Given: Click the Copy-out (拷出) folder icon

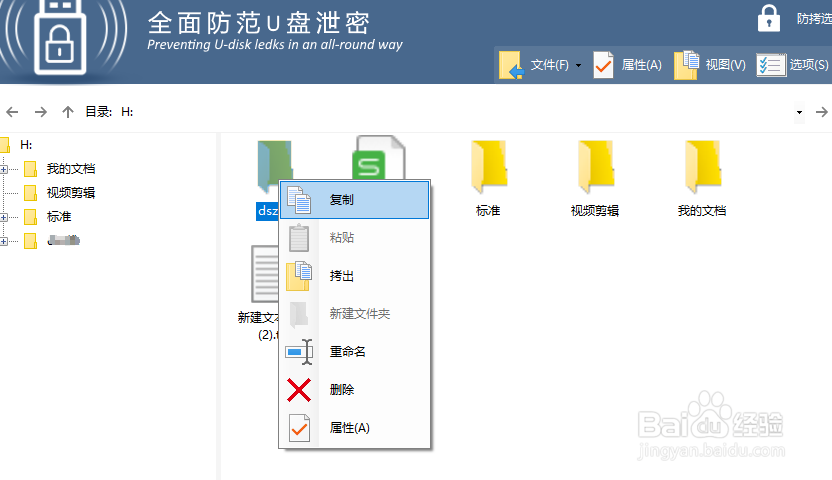Looking at the screenshot, I should pyautogui.click(x=299, y=276).
